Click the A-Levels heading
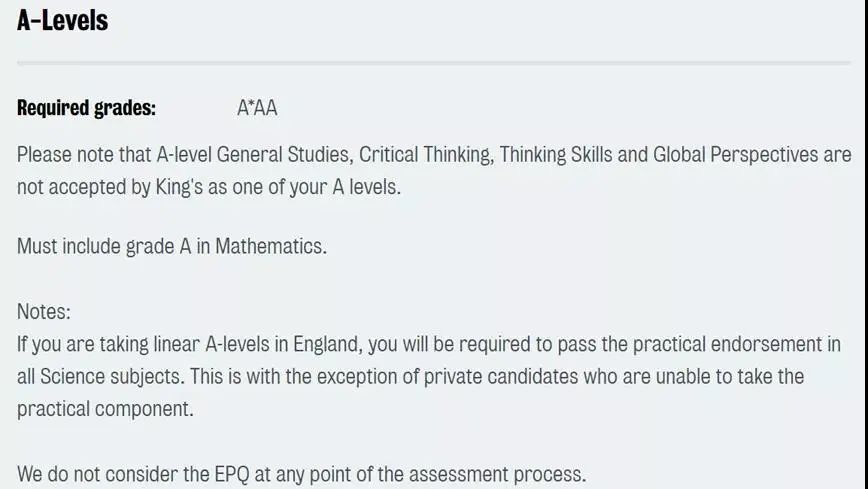The width and height of the screenshot is (868, 489). coord(63,20)
